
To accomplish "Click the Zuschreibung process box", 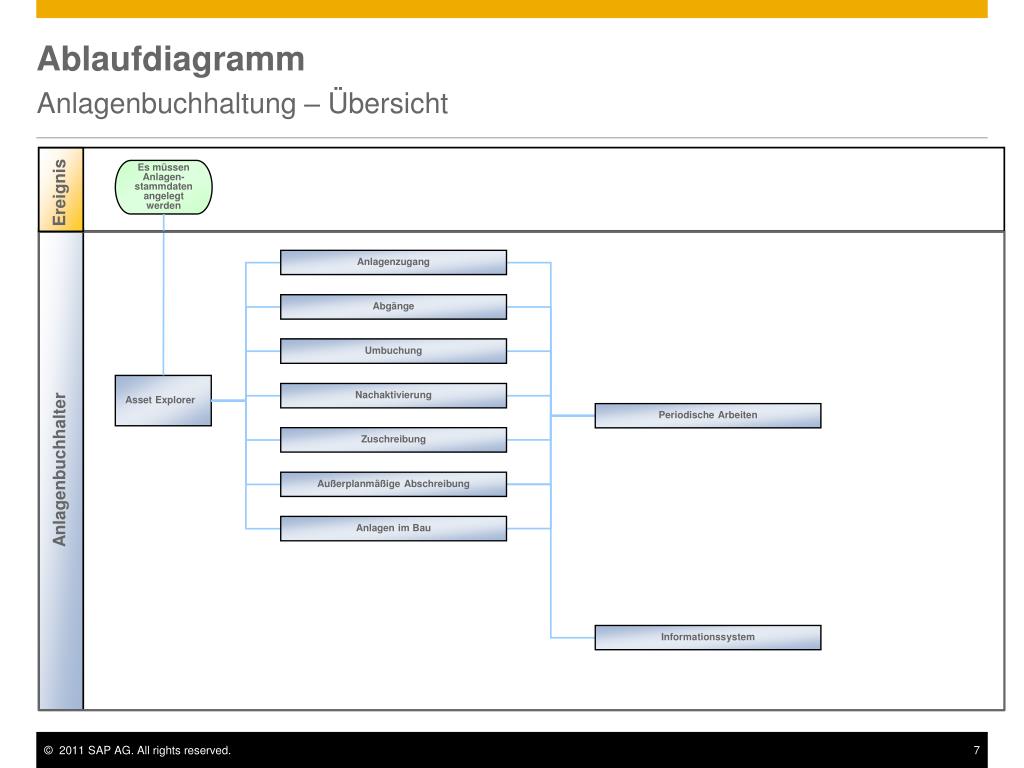I will [x=393, y=440].
